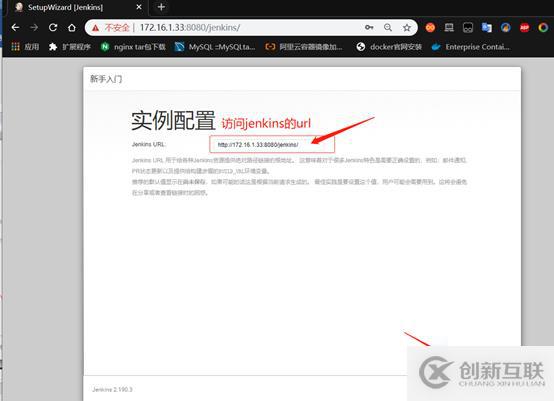554x401 pixels.
Task: Open saved password key icon
Action: (x=369, y=28)
